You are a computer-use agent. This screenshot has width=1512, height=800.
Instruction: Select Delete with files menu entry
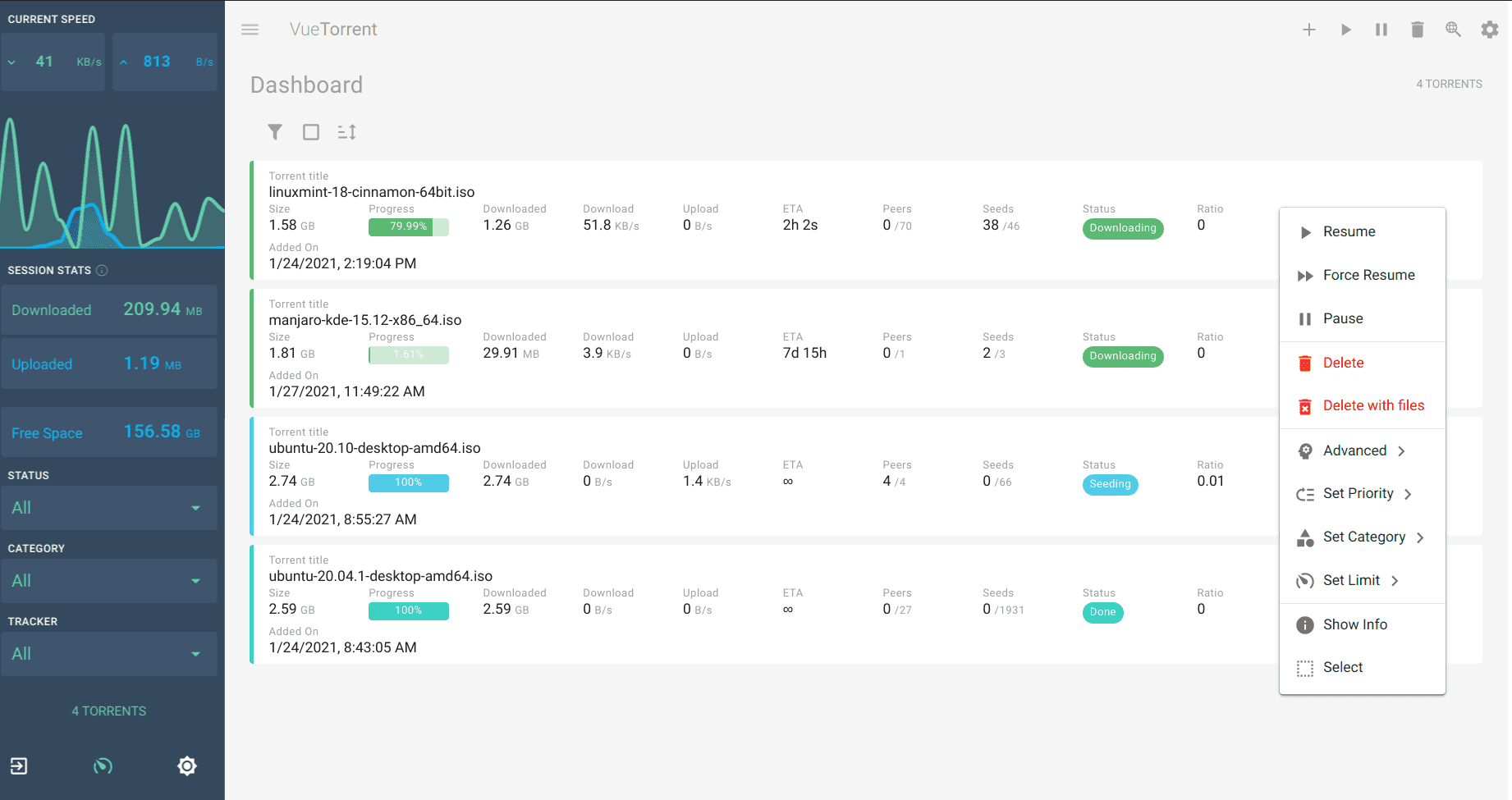1372,406
